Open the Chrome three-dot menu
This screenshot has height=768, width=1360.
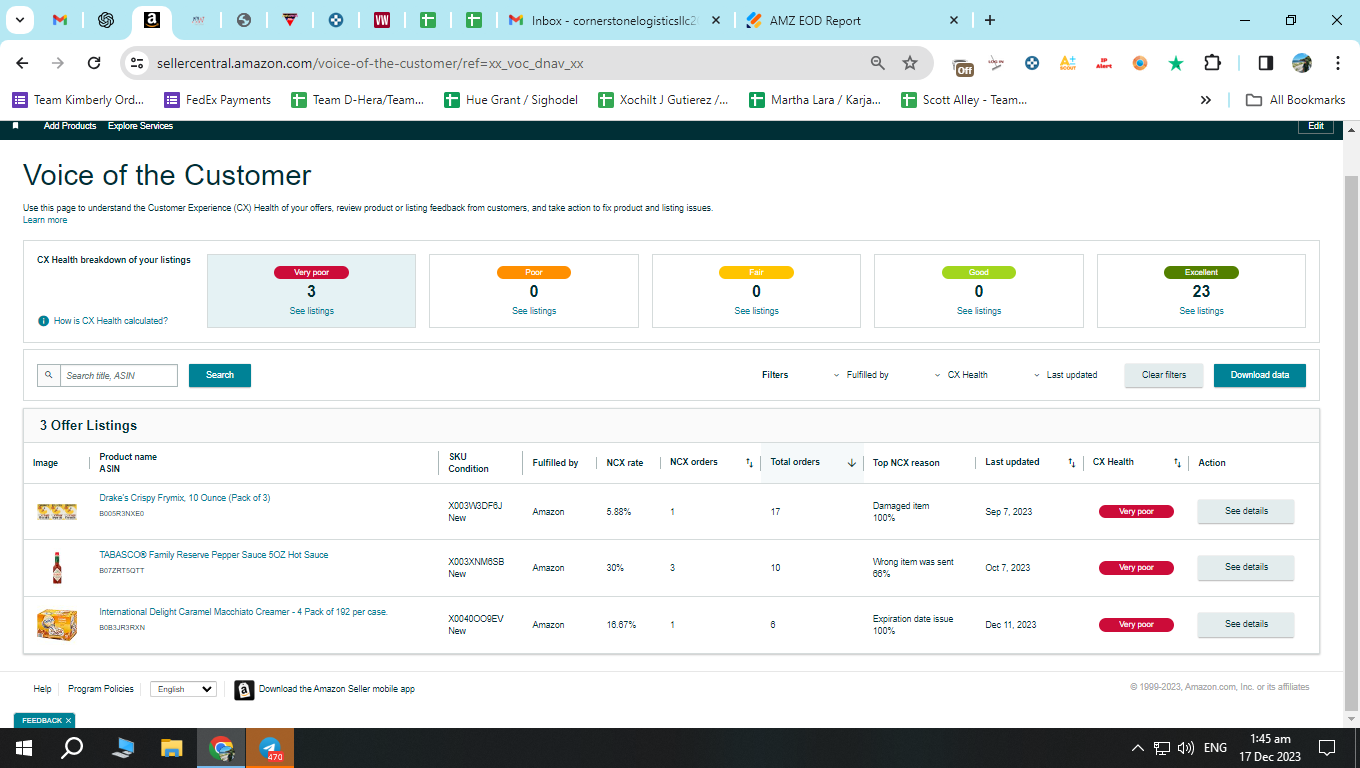click(1338, 63)
